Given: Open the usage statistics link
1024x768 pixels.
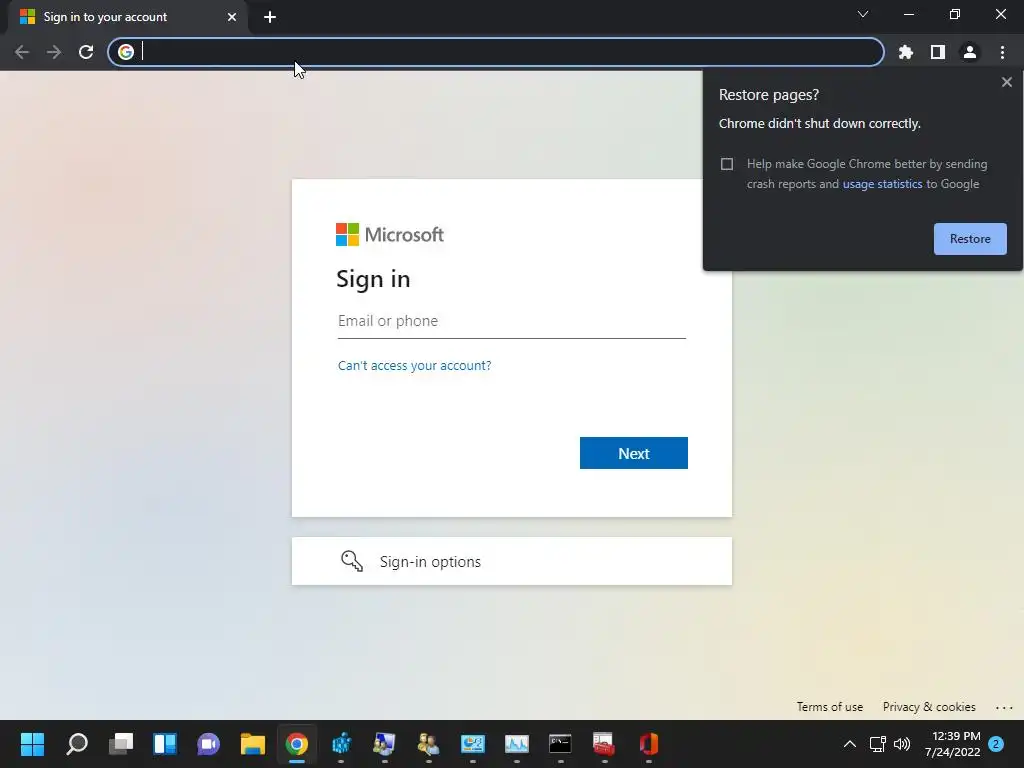Looking at the screenshot, I should pyautogui.click(x=882, y=184).
